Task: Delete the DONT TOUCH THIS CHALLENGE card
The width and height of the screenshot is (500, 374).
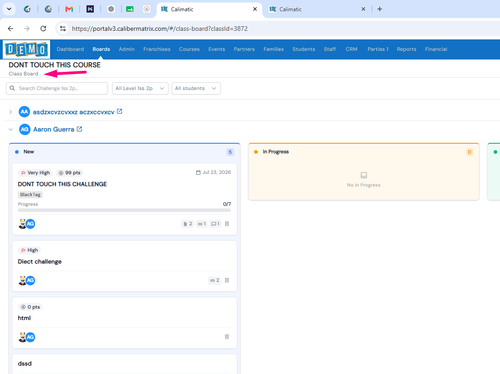Action: (227, 224)
